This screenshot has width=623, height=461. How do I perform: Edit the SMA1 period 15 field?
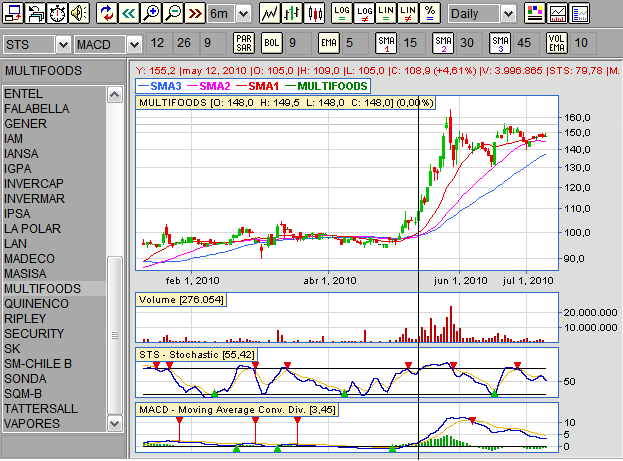click(412, 43)
